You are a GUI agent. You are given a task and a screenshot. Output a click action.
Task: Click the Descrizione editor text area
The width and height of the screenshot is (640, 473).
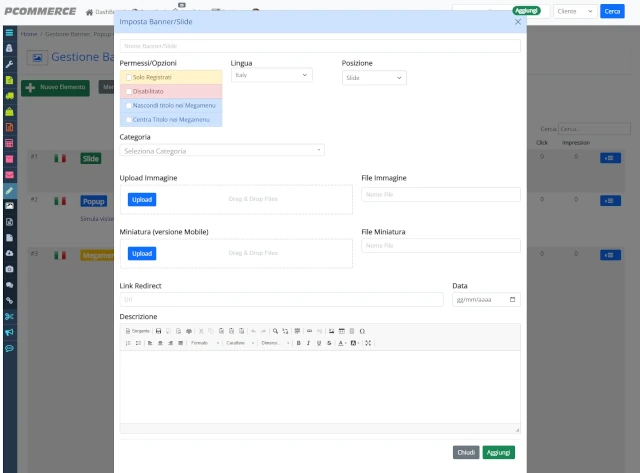pos(320,387)
